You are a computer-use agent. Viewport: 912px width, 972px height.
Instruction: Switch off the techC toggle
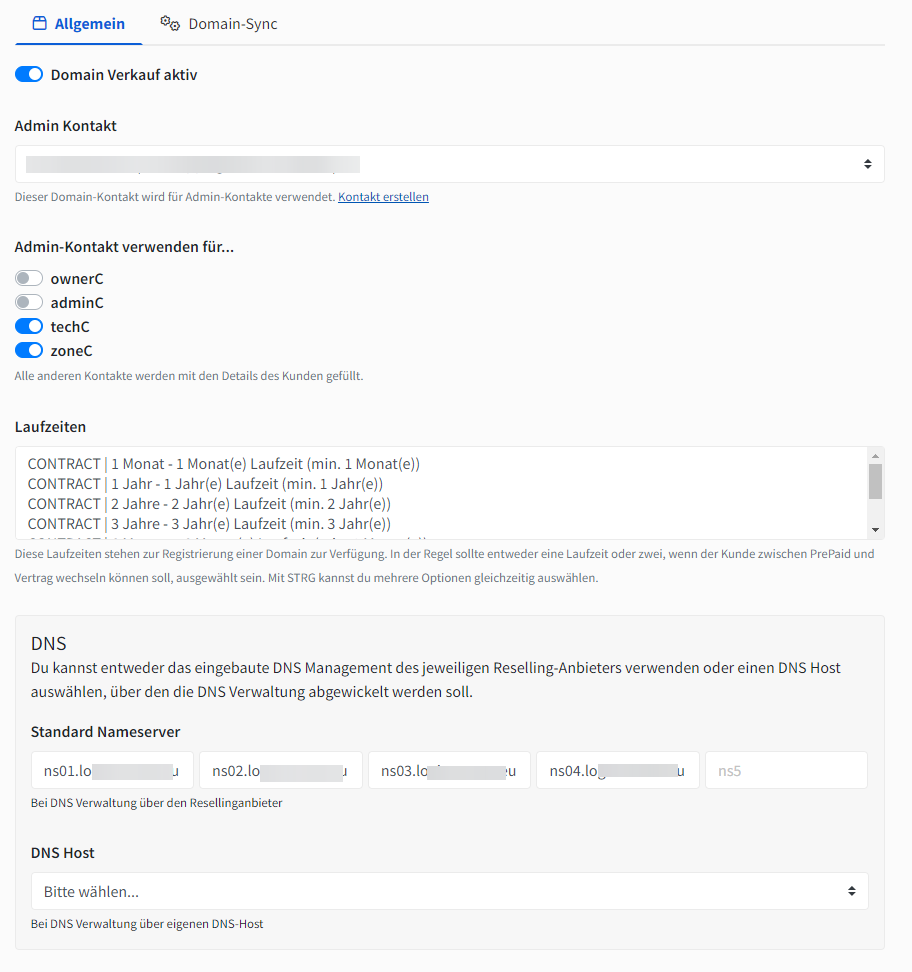[x=29, y=327]
